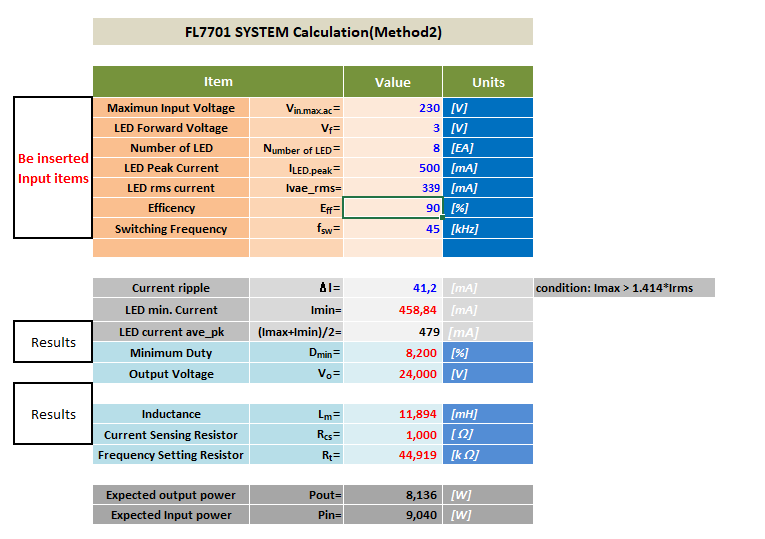Select the Inductance value 11,894
Screen dimensions: 765x539
tap(393, 414)
